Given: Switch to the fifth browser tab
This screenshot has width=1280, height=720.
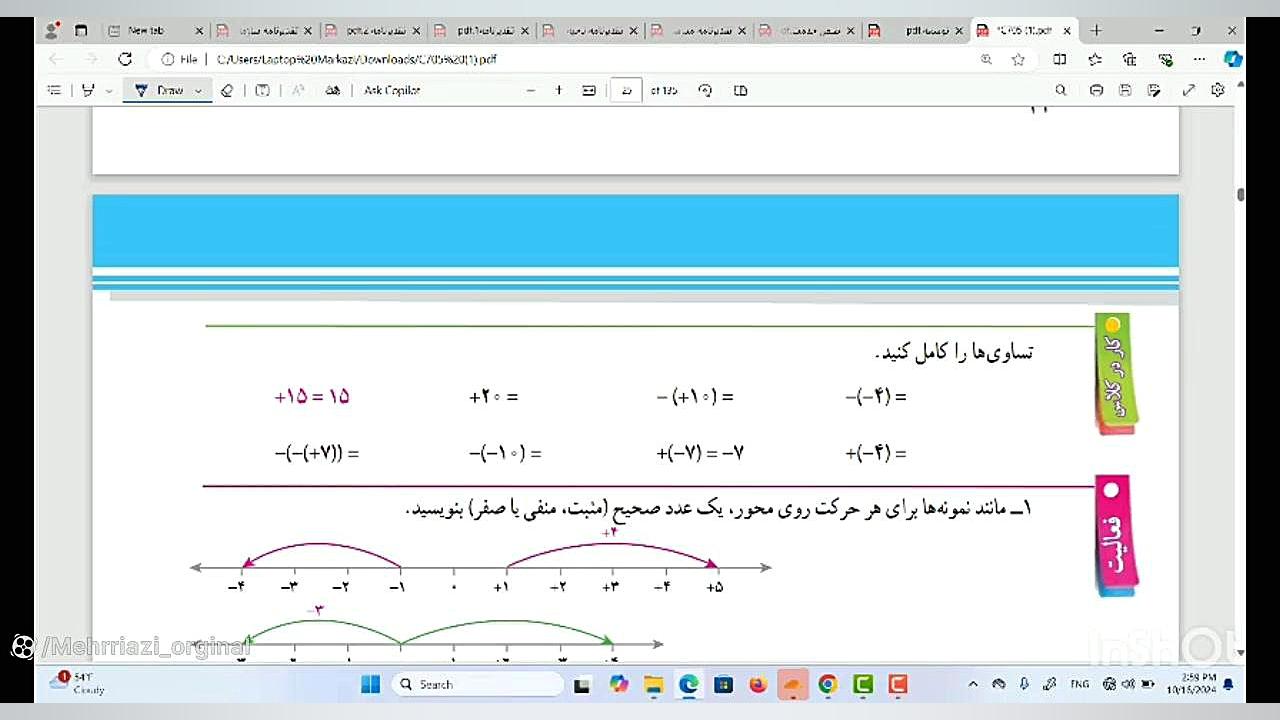Looking at the screenshot, I should [x=591, y=30].
